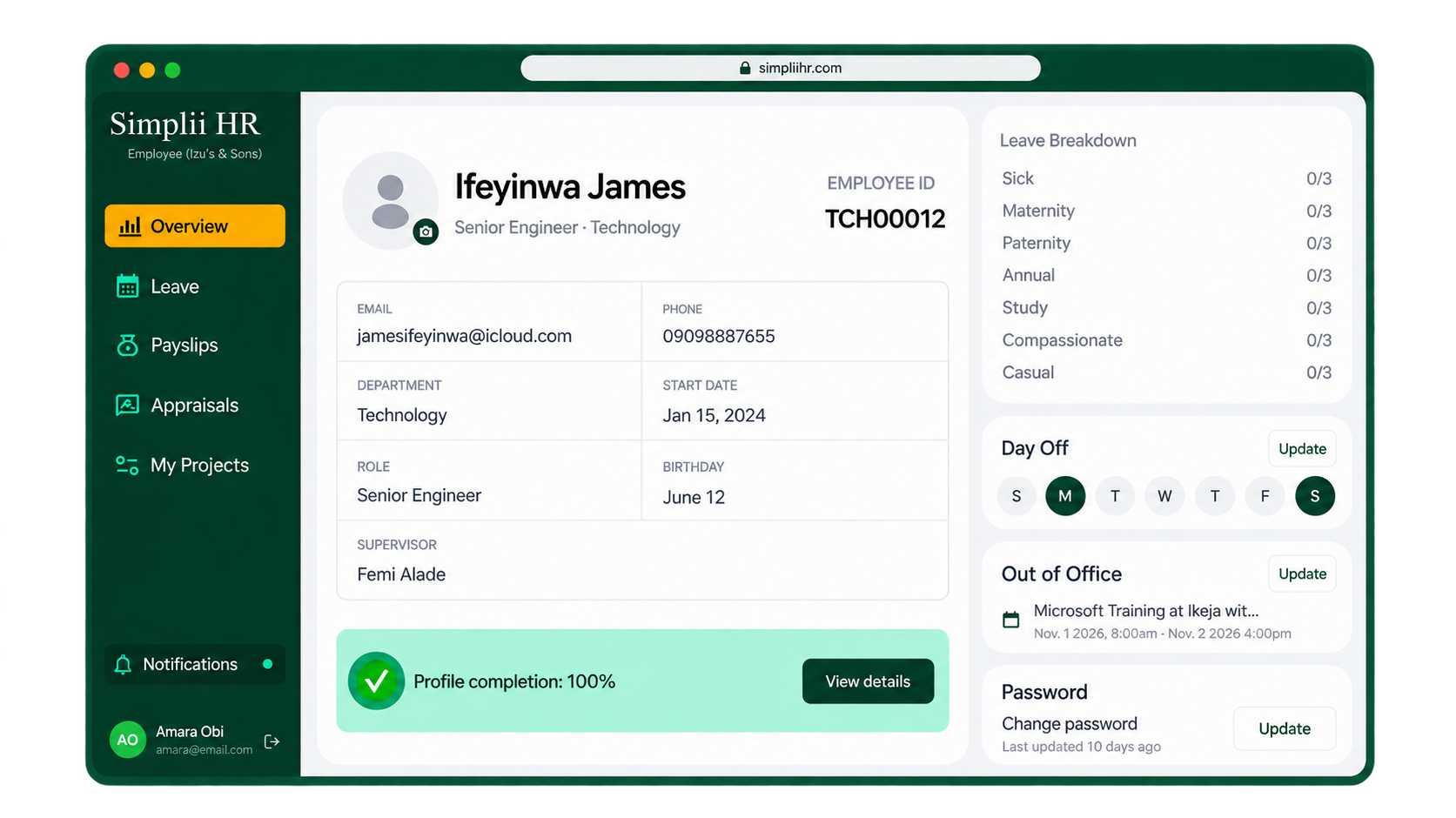The image size is (1456, 818).
Task: Click the simpliihr.com address bar
Action: click(781, 68)
